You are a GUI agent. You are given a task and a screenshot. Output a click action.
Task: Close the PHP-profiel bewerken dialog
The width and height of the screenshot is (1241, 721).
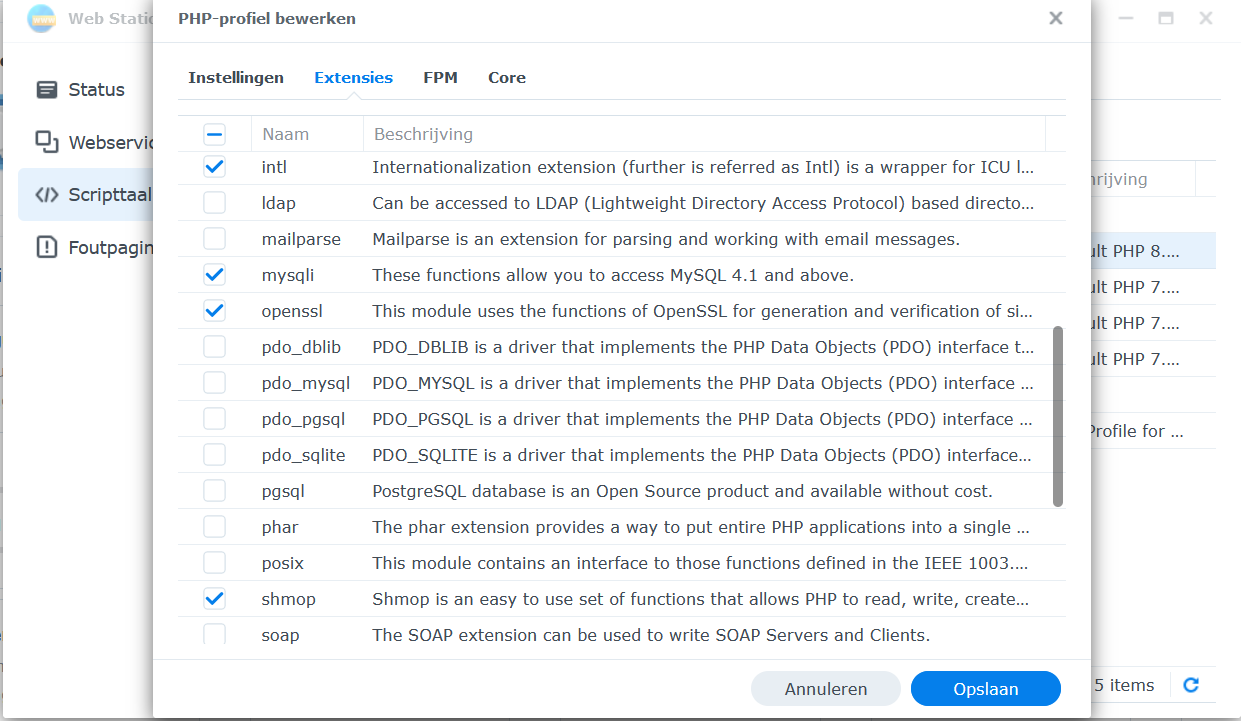(1055, 18)
